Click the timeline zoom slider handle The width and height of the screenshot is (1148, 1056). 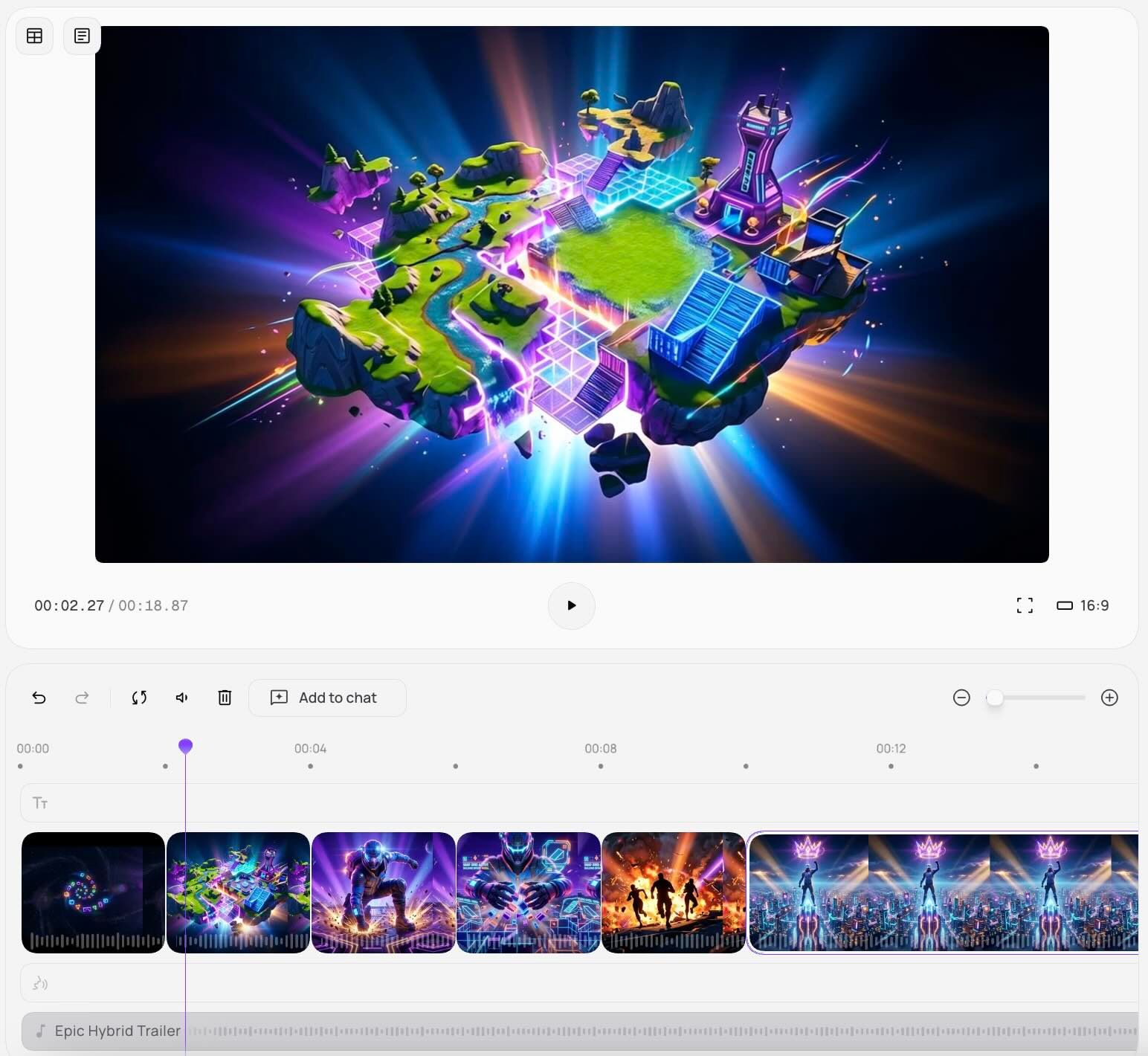[995, 698]
